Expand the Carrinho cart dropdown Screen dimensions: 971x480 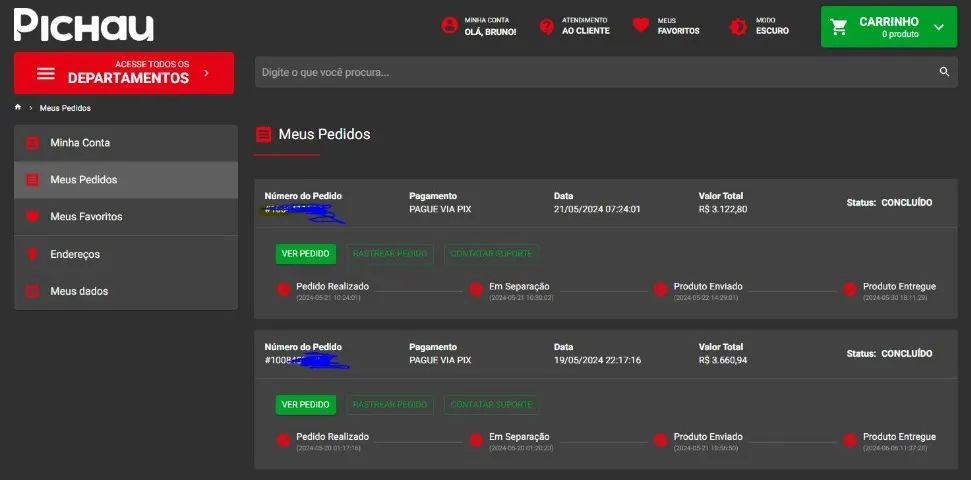point(938,27)
